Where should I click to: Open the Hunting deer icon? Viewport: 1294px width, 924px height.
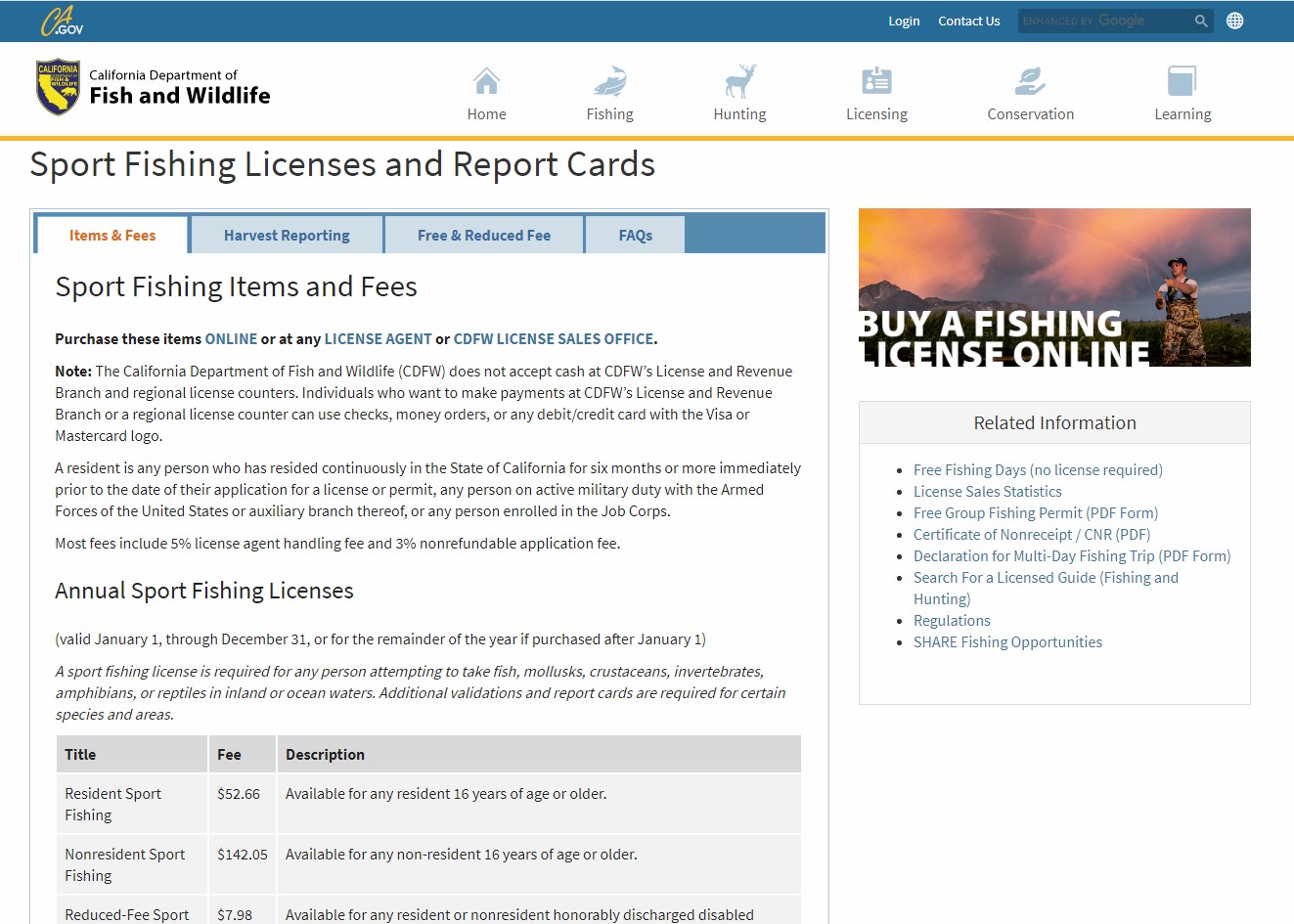click(739, 81)
